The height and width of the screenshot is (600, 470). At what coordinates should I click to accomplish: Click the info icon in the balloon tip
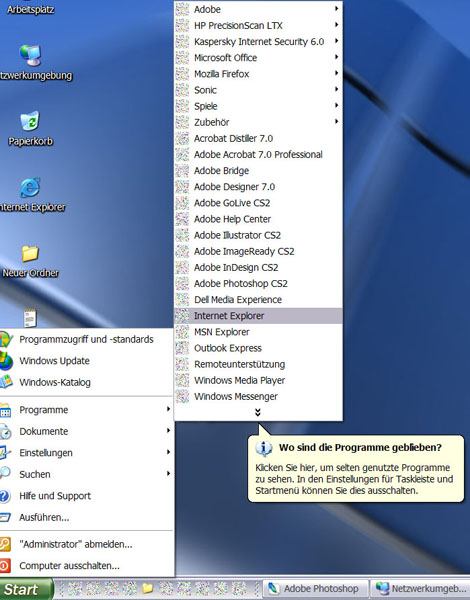(x=264, y=448)
